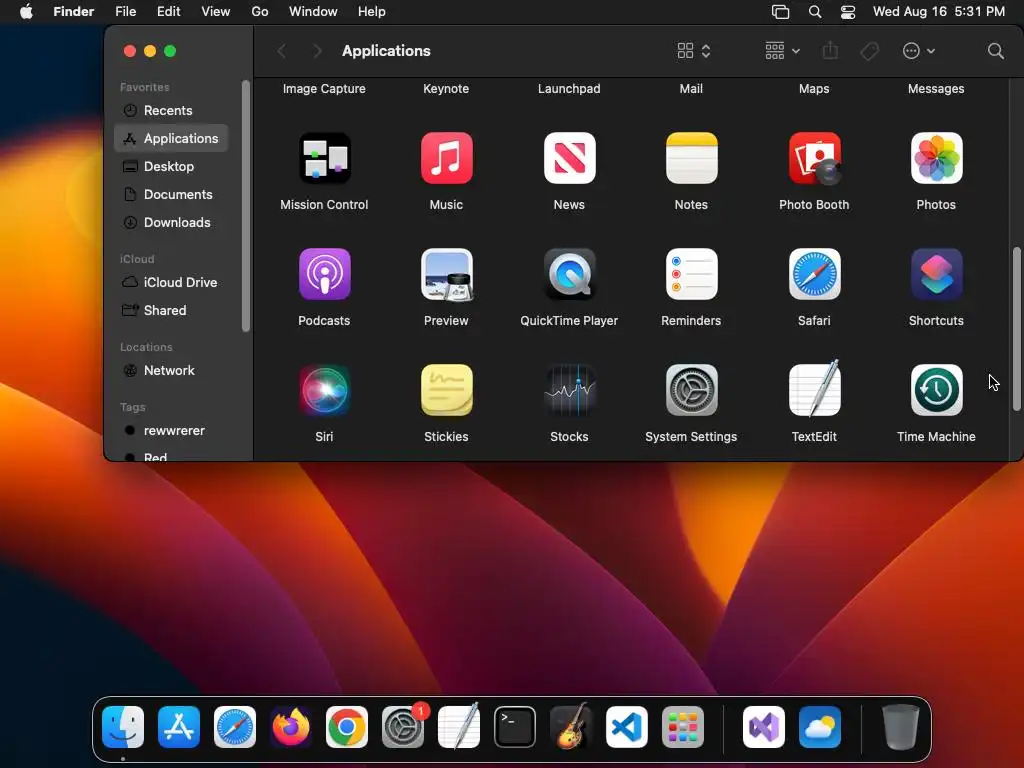
Task: Select Safari in the Applications folder
Action: point(814,274)
